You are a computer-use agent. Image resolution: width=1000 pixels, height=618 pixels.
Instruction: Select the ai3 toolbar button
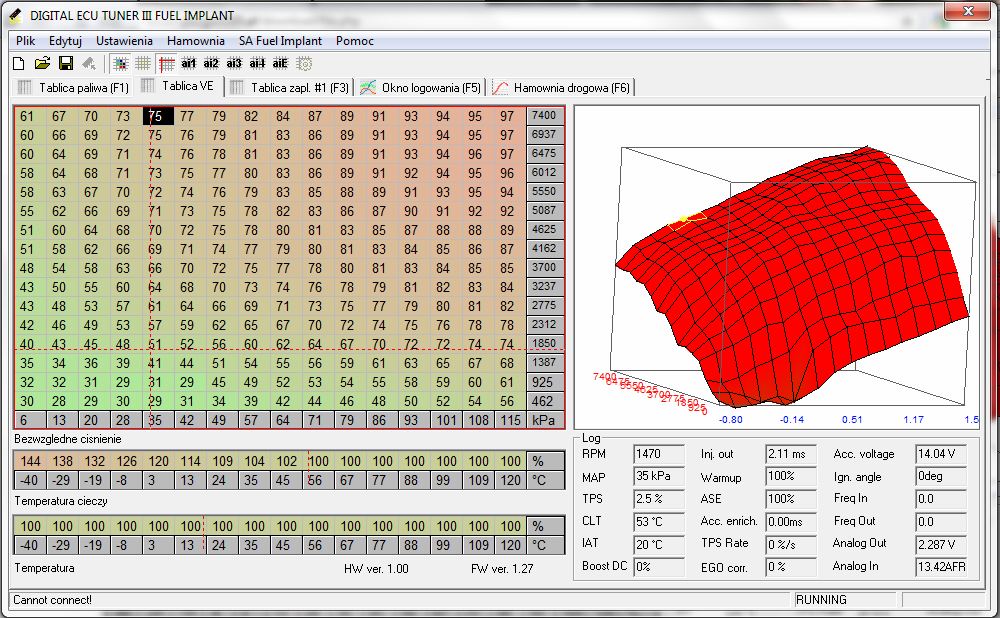pyautogui.click(x=234, y=64)
